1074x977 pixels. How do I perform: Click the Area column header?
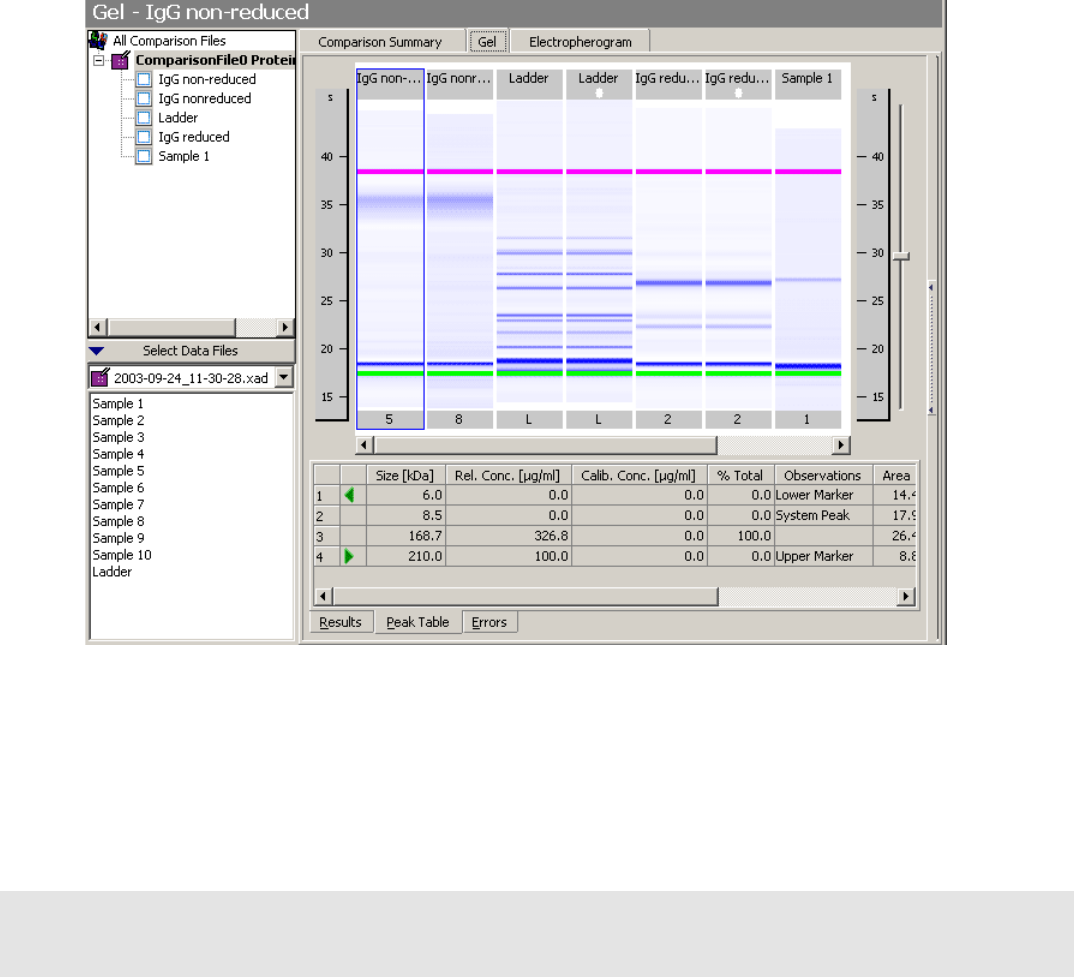895,475
